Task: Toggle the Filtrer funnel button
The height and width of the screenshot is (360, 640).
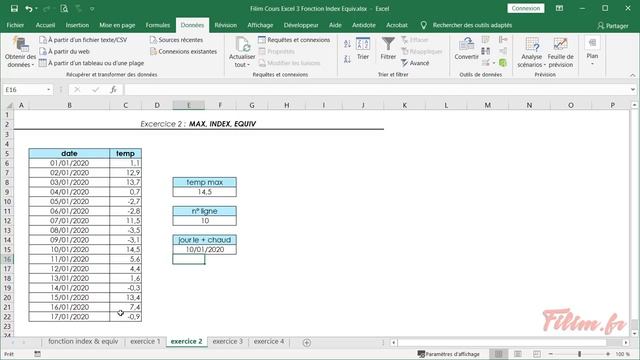Action: [388, 49]
